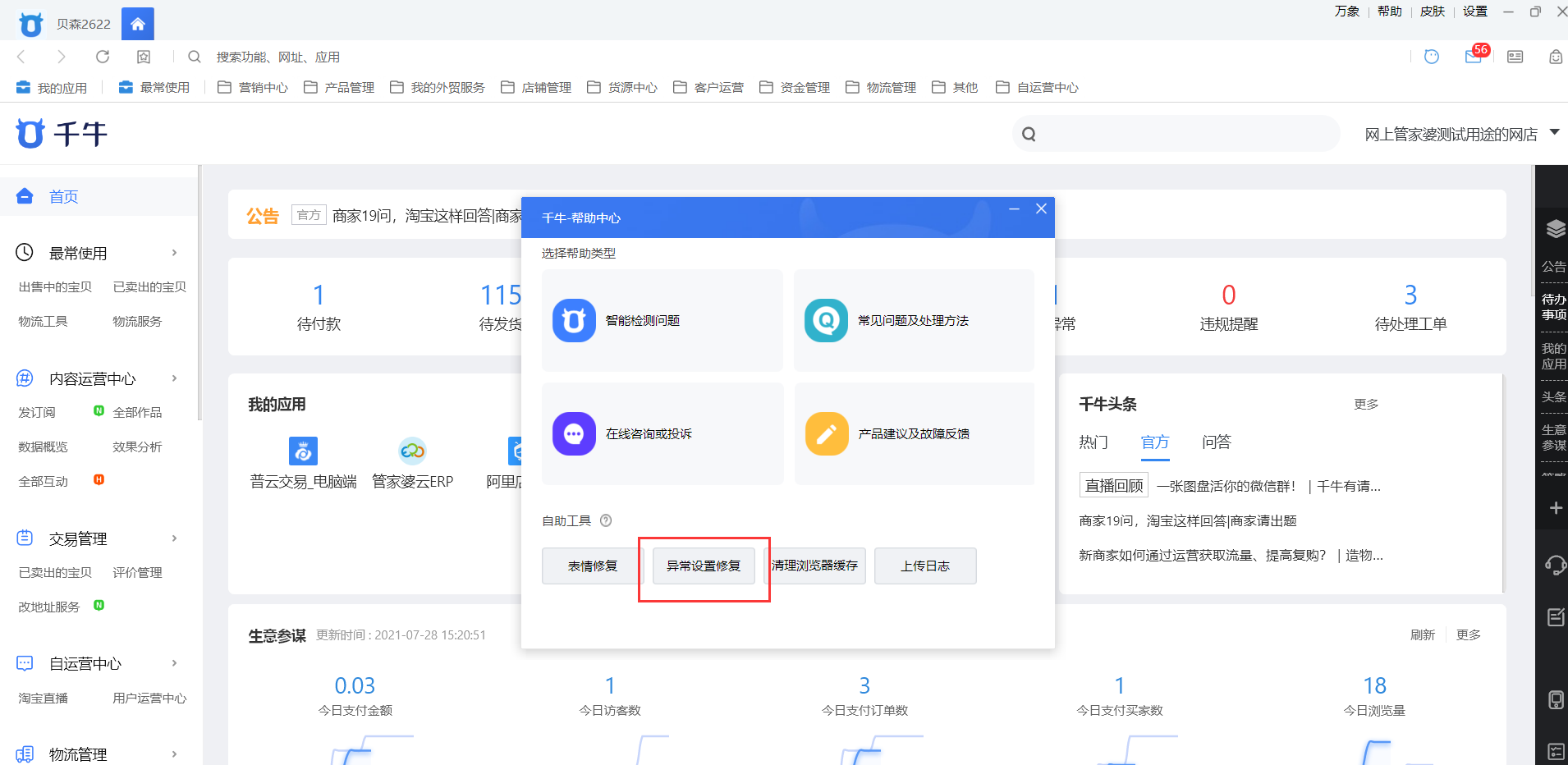Focus the 千牛 shop search box
The height and width of the screenshot is (765, 1568).
pos(1176,134)
